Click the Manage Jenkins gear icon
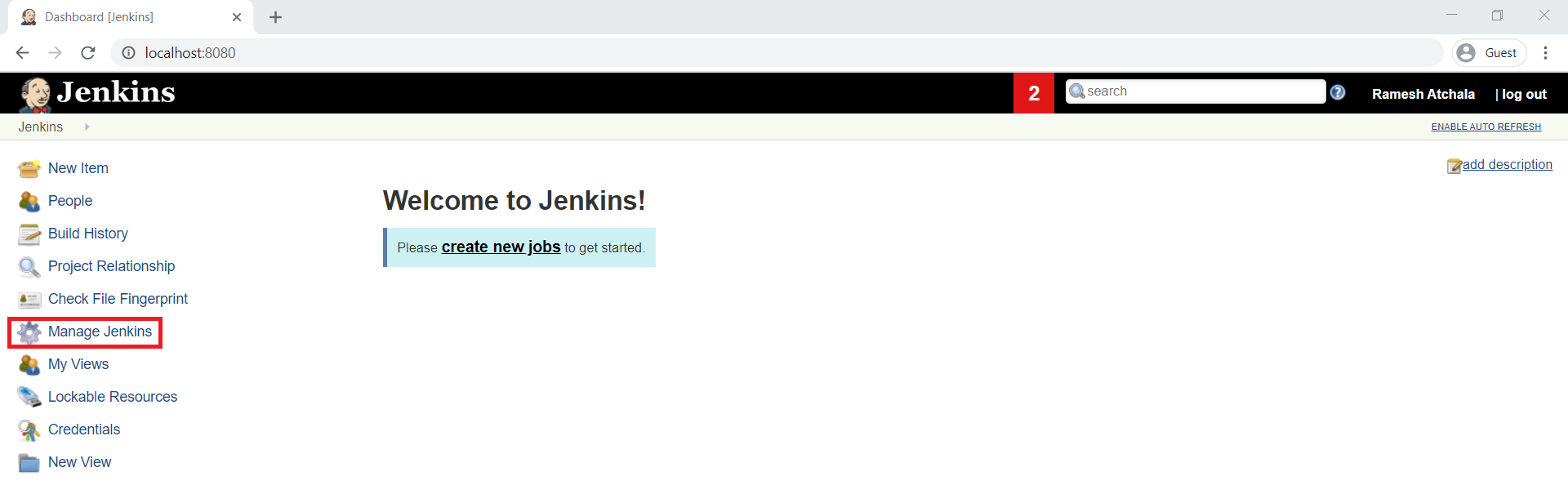1568x494 pixels. click(x=29, y=332)
